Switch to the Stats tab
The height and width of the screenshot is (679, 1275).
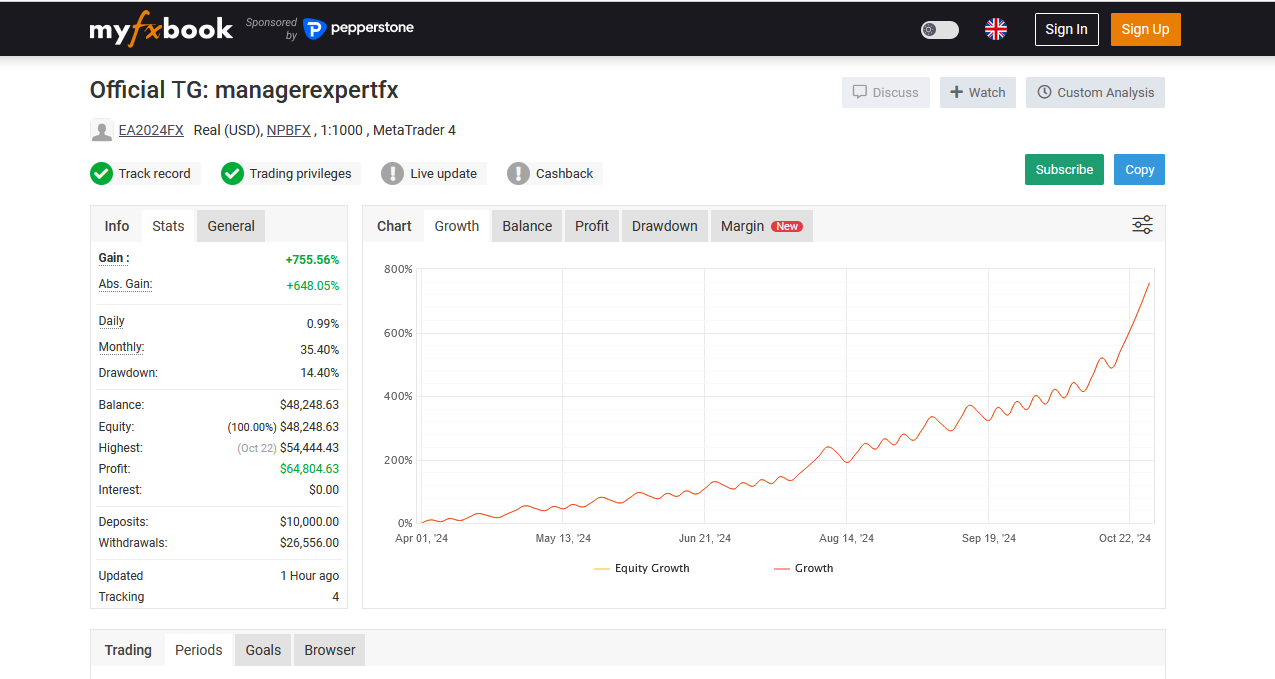point(168,226)
